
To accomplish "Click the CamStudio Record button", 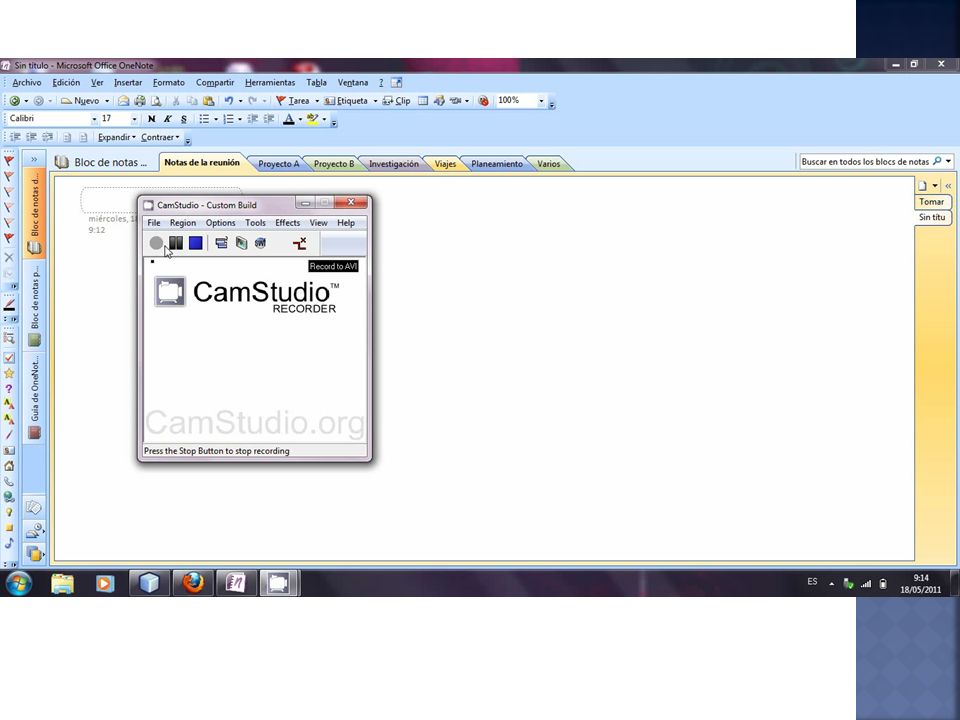I will coord(156,243).
